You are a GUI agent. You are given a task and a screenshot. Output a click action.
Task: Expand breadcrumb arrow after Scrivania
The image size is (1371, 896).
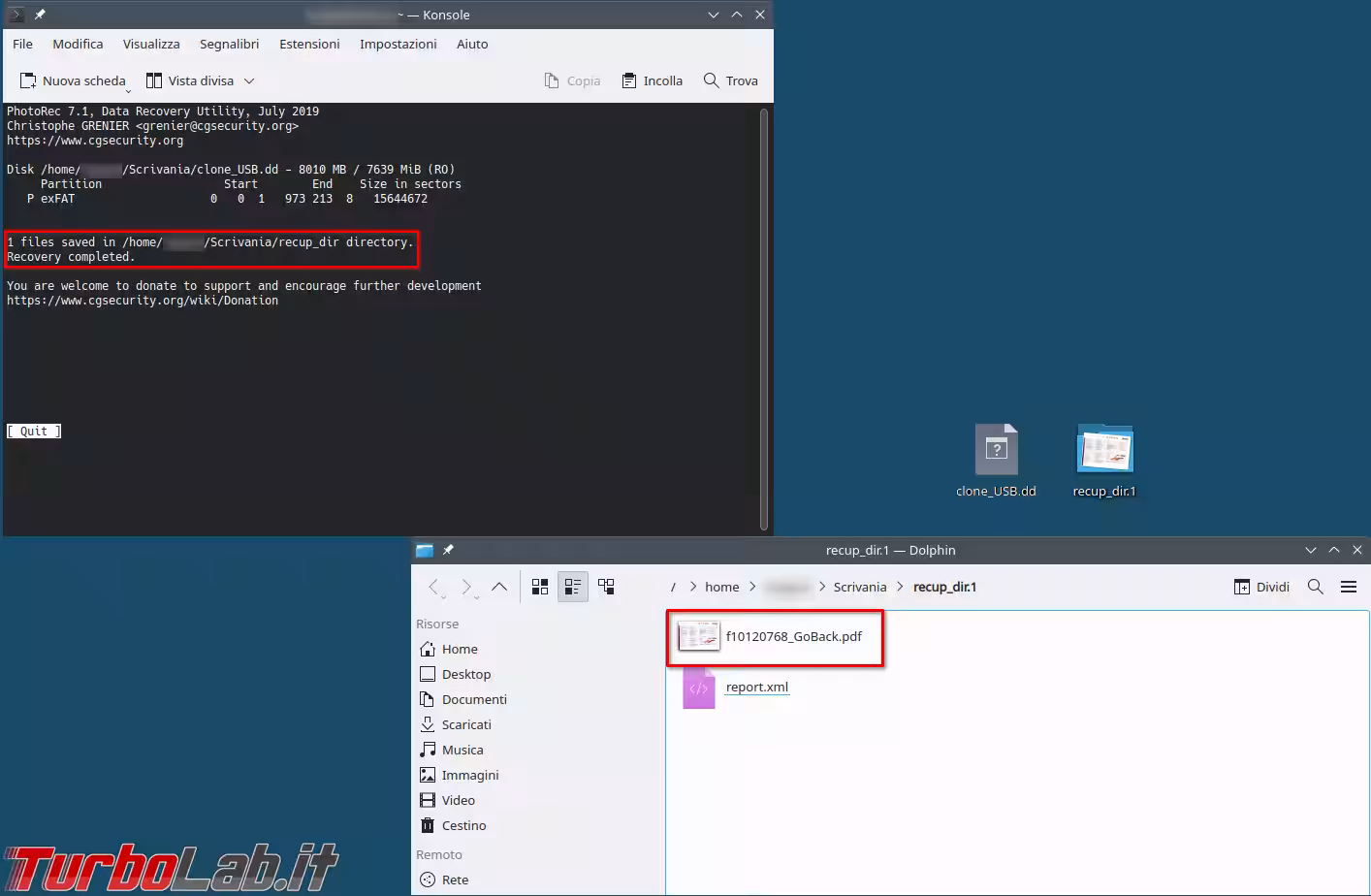[900, 587]
